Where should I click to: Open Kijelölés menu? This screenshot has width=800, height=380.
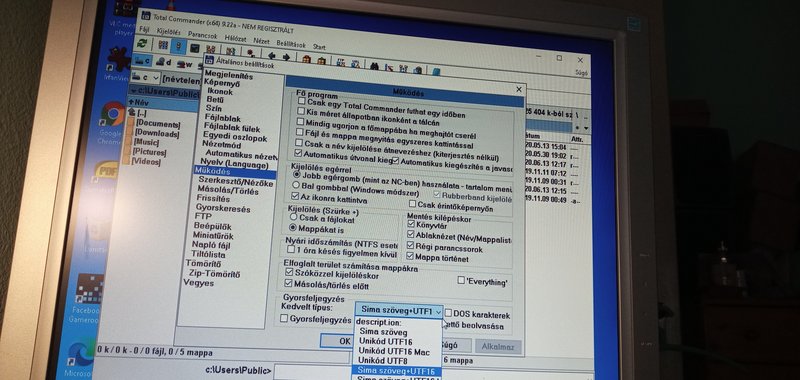[168, 32]
